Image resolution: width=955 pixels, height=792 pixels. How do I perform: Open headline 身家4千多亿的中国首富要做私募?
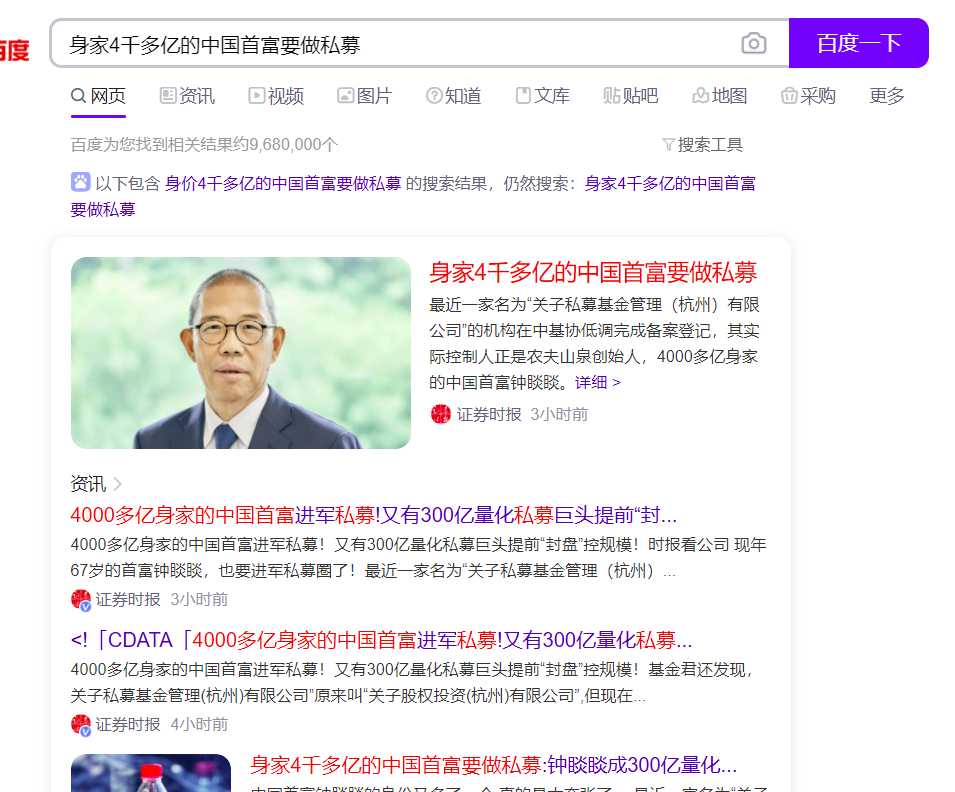(x=593, y=272)
